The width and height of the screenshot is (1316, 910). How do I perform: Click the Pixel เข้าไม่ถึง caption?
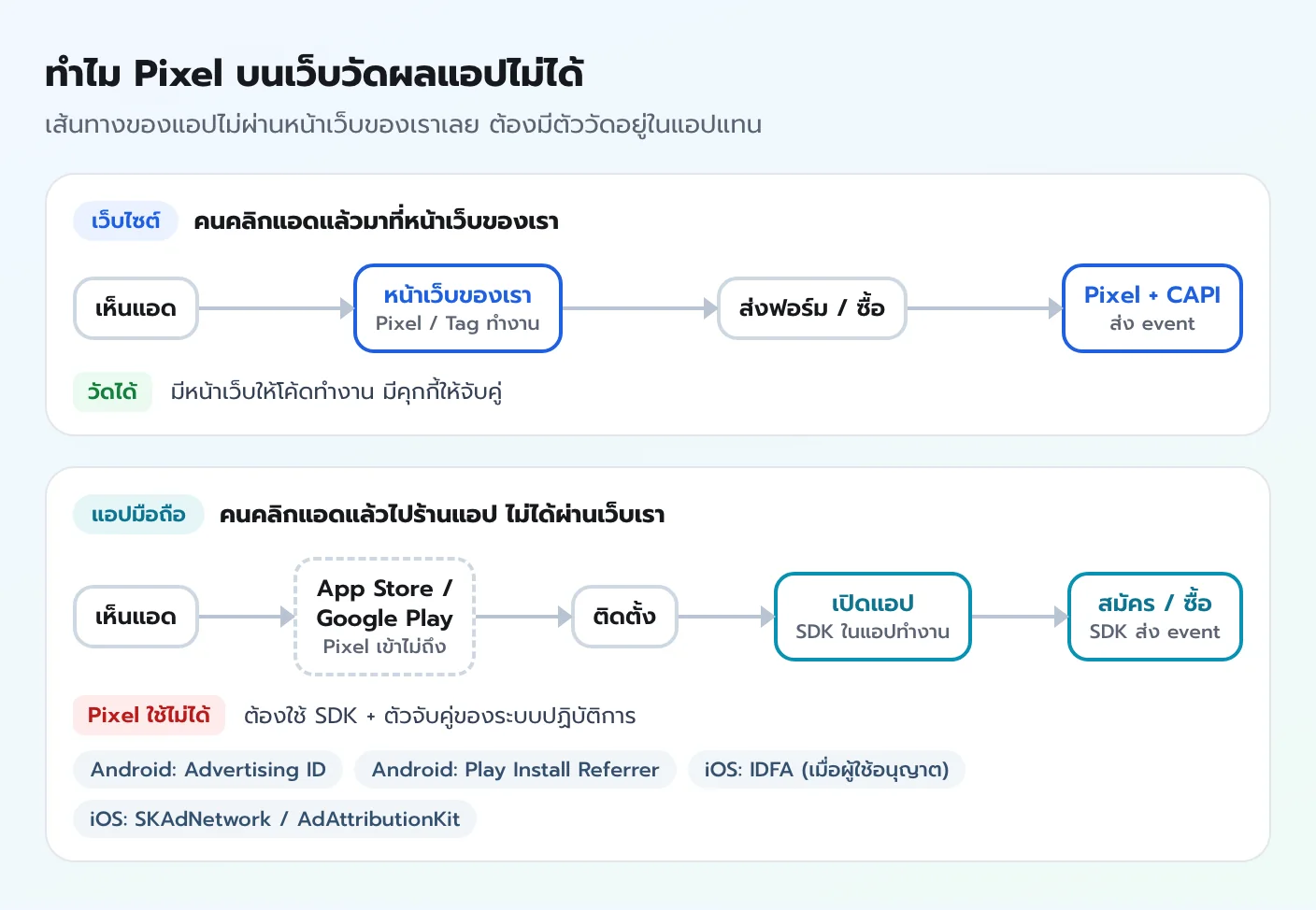click(385, 647)
